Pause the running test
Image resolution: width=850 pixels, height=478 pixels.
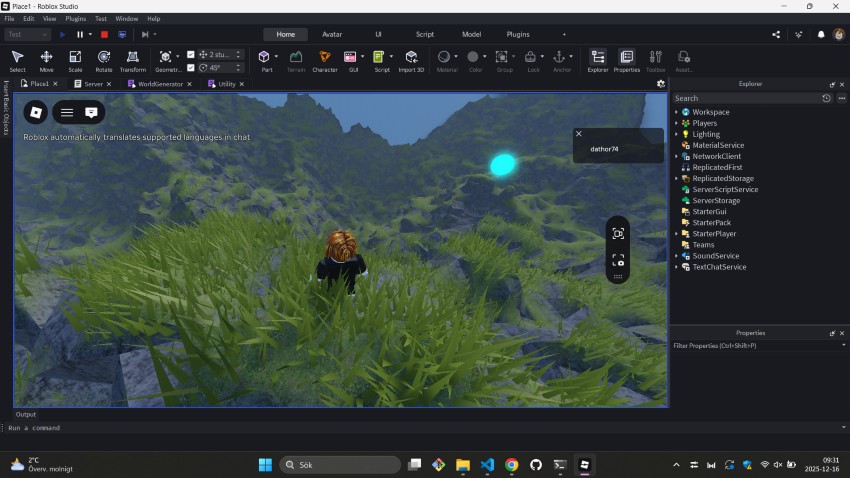click(x=80, y=34)
